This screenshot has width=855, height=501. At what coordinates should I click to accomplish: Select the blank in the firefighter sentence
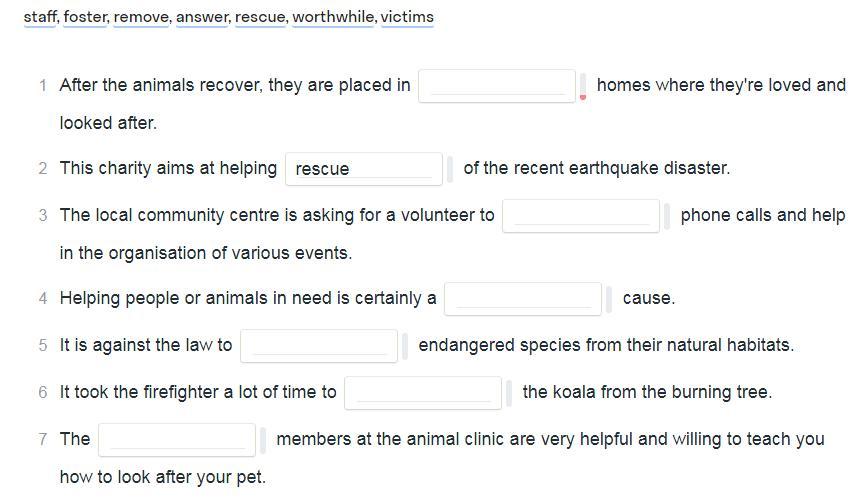[x=423, y=393]
